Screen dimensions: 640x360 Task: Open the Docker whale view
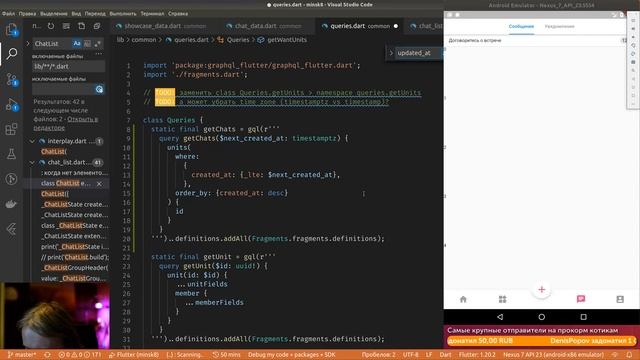11,204
